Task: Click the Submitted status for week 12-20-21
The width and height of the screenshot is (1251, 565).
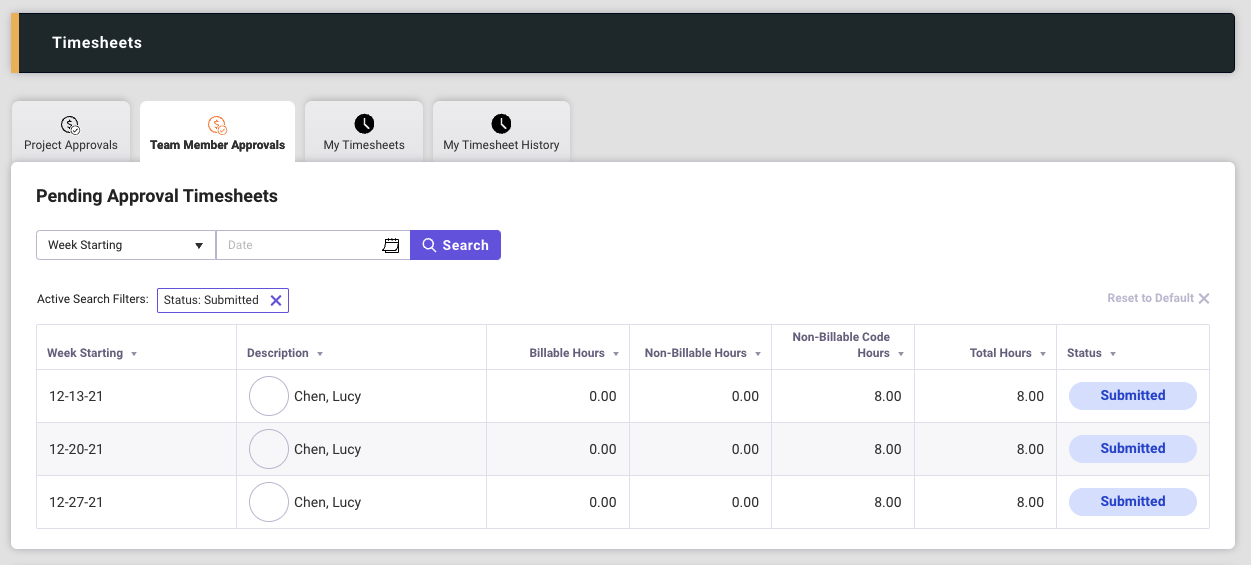Action: coord(1132,449)
